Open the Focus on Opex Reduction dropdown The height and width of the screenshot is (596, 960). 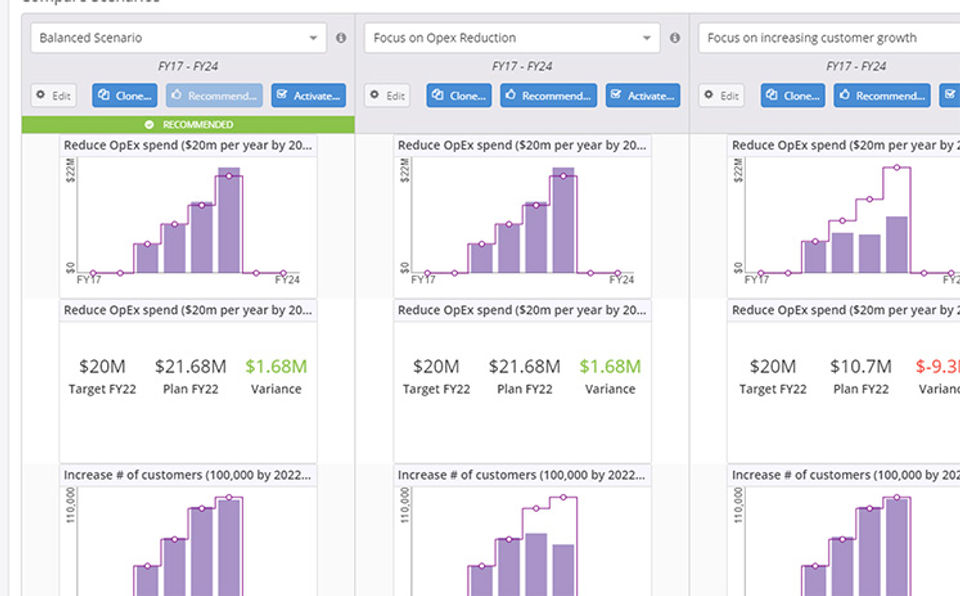click(512, 38)
